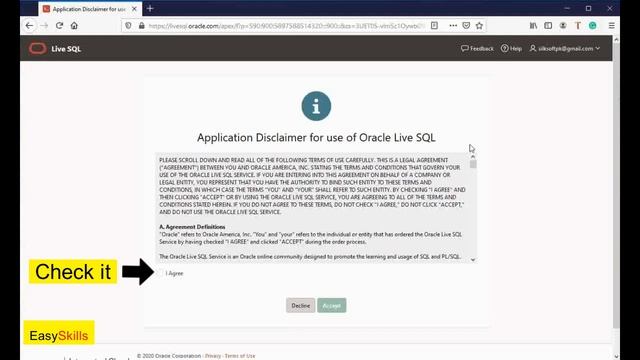View site security padlock info

pos(142,26)
